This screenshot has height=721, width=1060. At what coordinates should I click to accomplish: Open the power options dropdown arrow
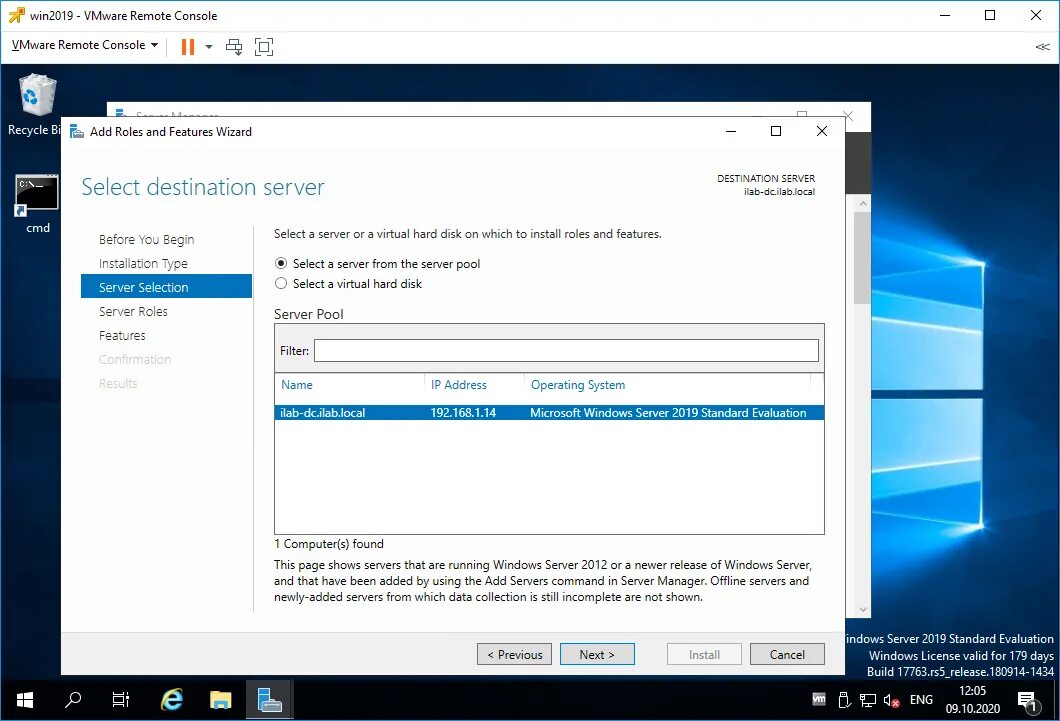click(x=209, y=47)
